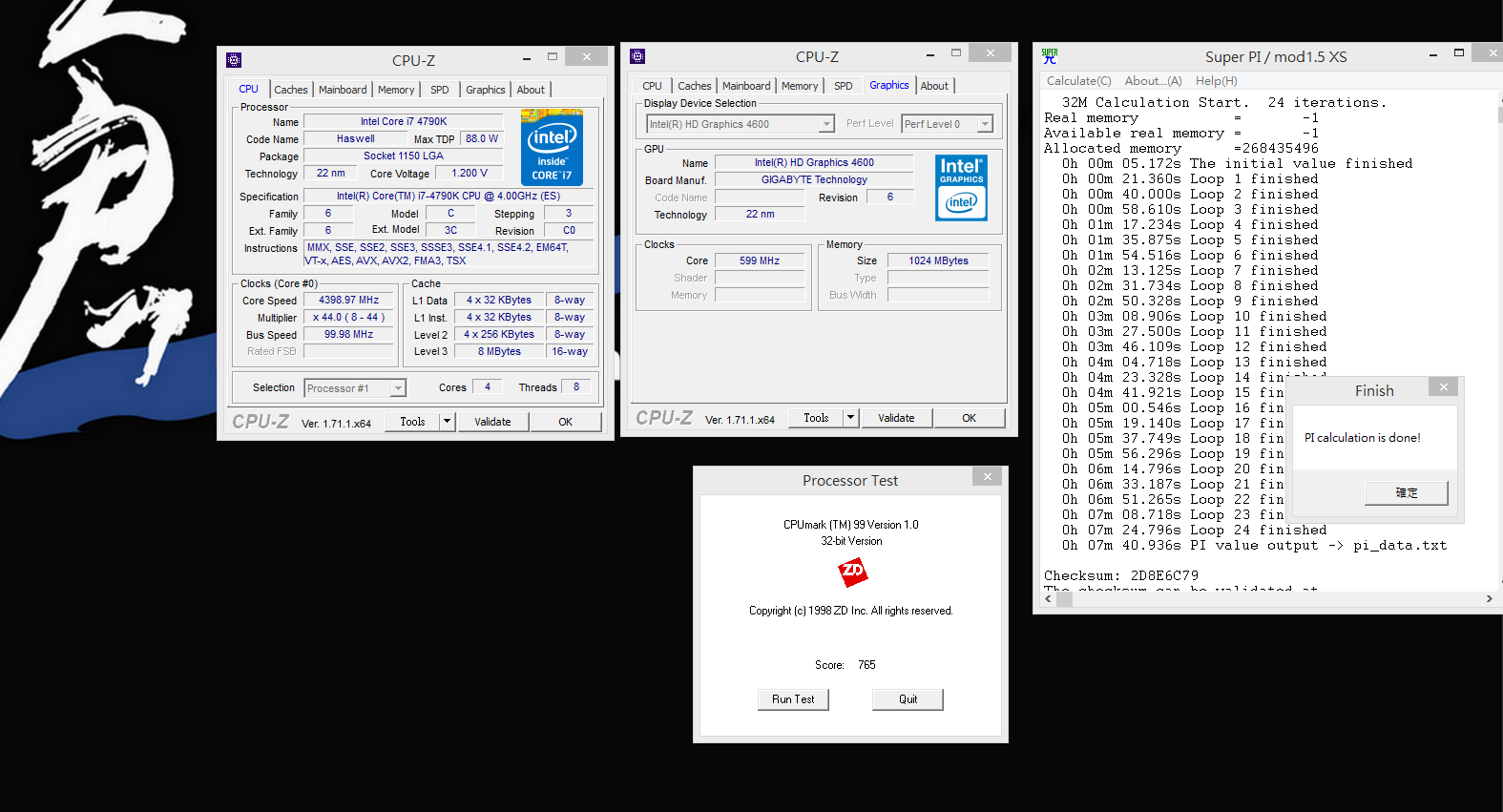Click GPU memory size value 1024 MBytes
Viewport: 1503px width, 812px height.
pyautogui.click(x=938, y=261)
